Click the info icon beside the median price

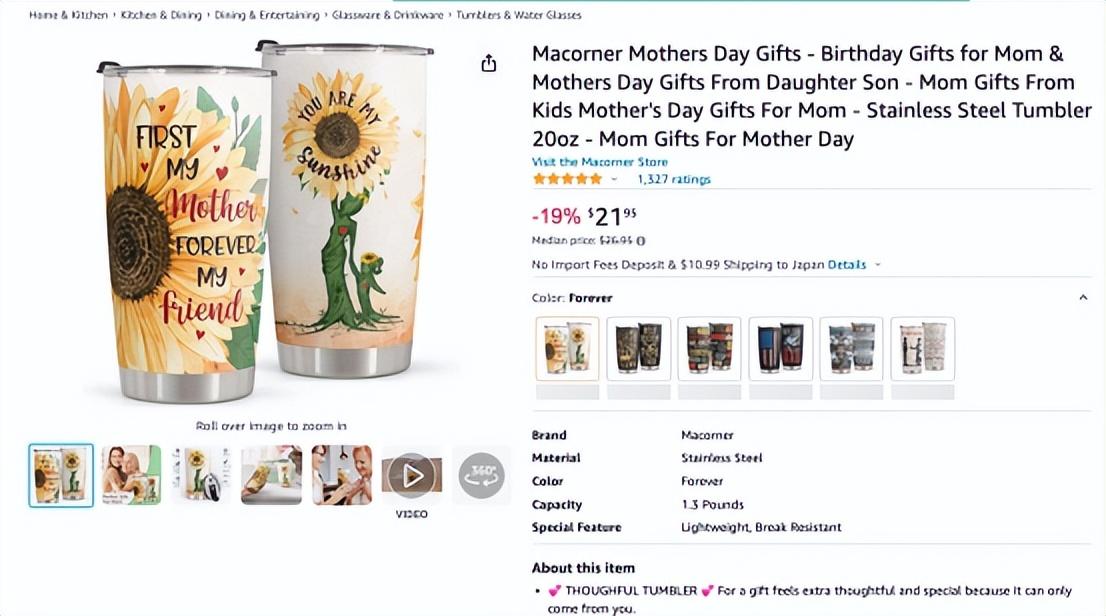641,240
